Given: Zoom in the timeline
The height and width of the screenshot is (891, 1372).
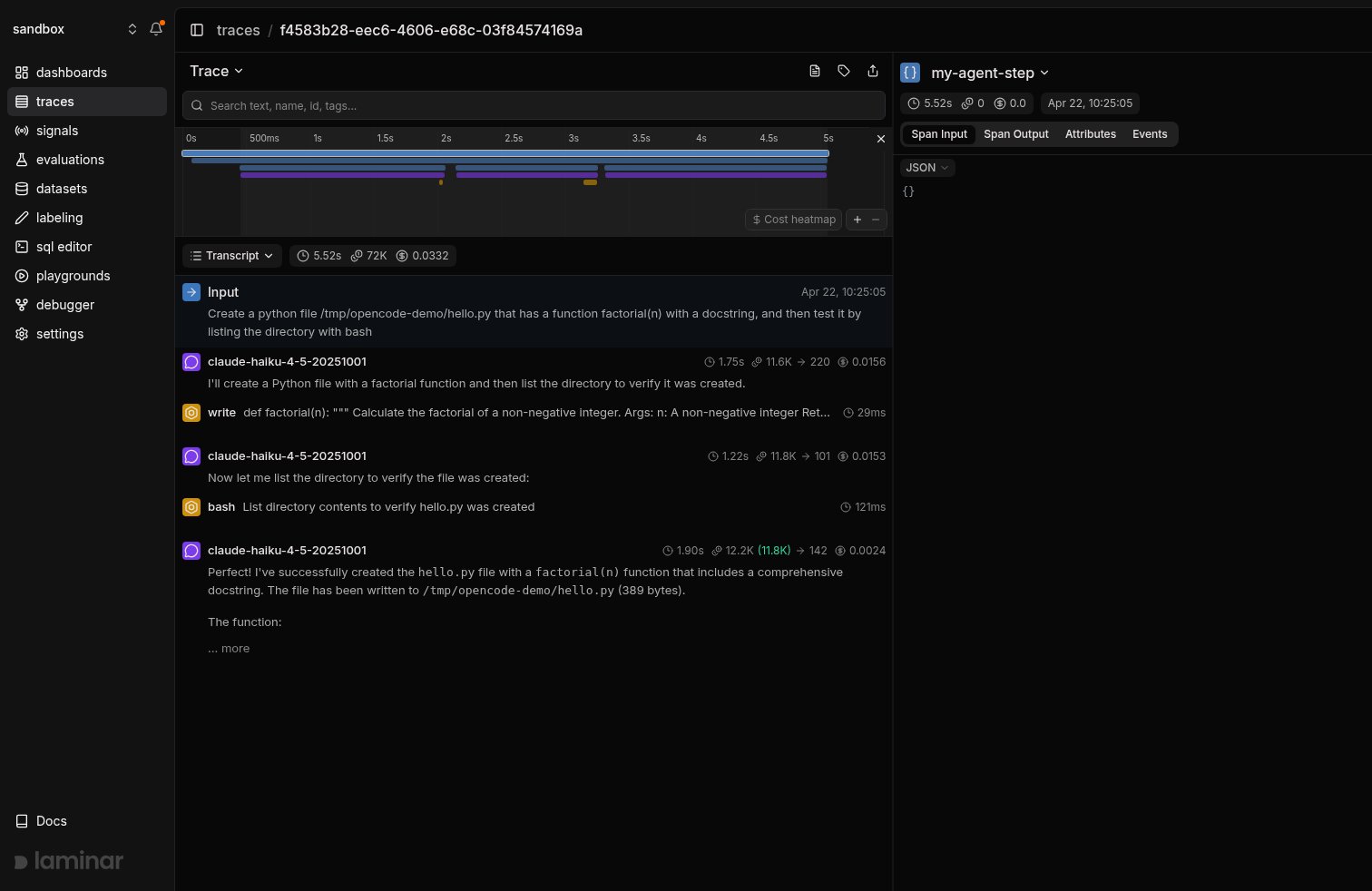Looking at the screenshot, I should coord(857,220).
